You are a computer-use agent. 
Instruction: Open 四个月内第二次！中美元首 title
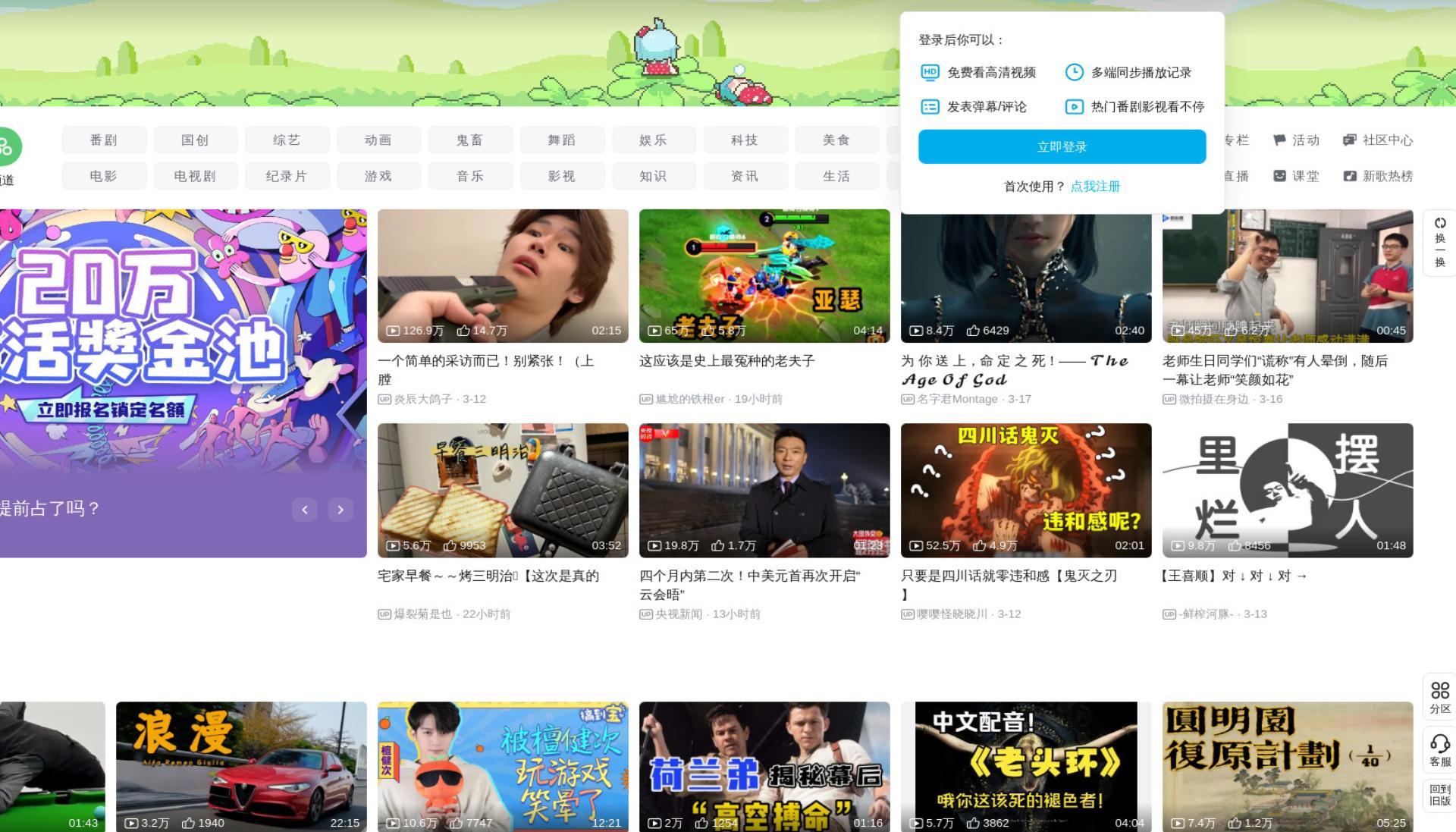tap(750, 585)
